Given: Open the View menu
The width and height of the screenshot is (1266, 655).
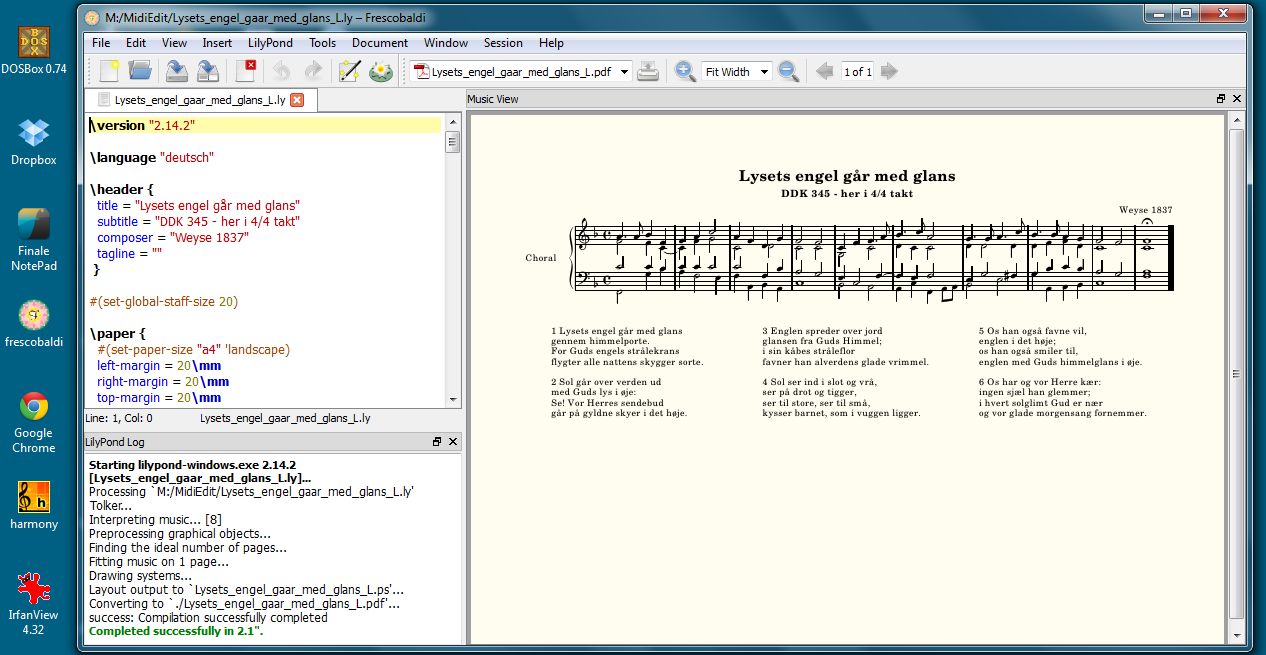Looking at the screenshot, I should click(x=175, y=43).
